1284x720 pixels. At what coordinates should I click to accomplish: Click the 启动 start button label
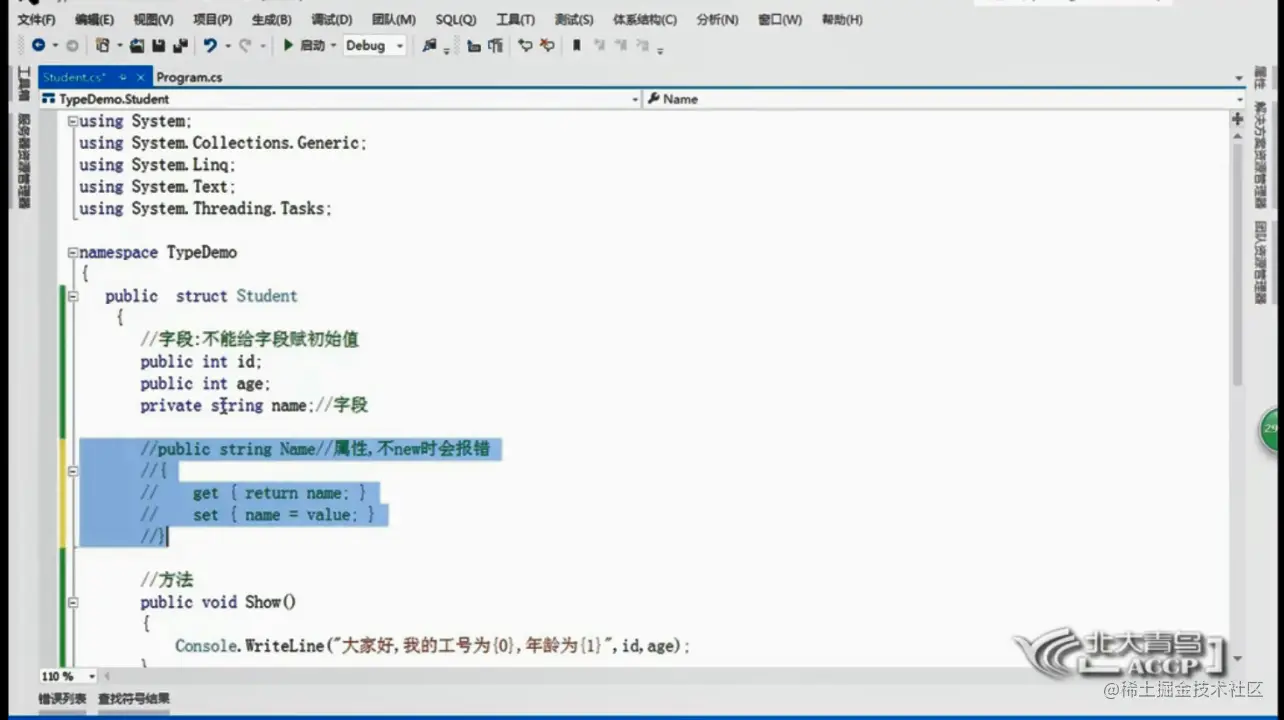pyautogui.click(x=312, y=45)
